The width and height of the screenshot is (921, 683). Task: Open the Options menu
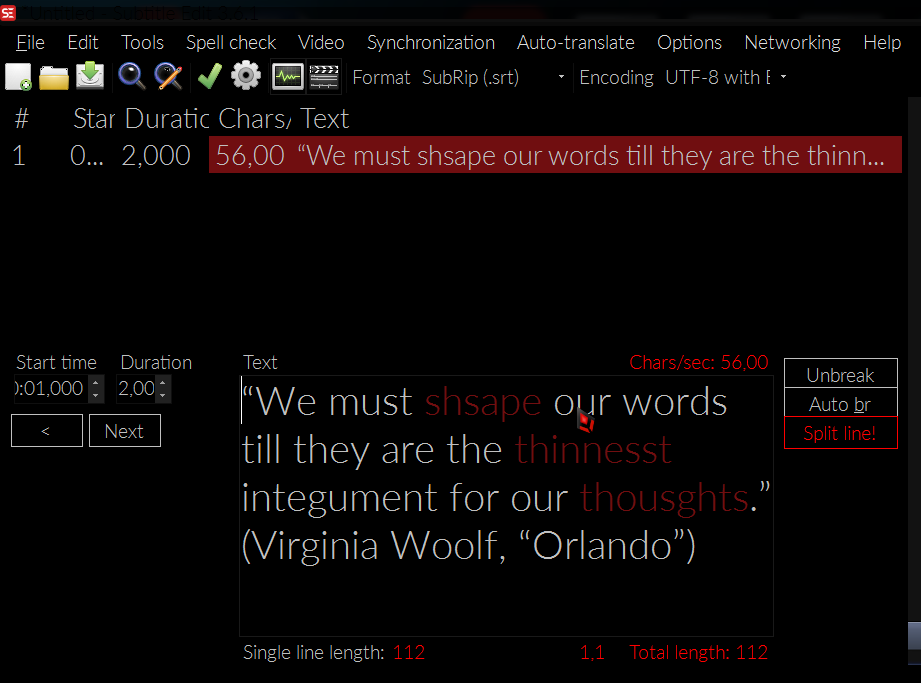click(x=689, y=42)
